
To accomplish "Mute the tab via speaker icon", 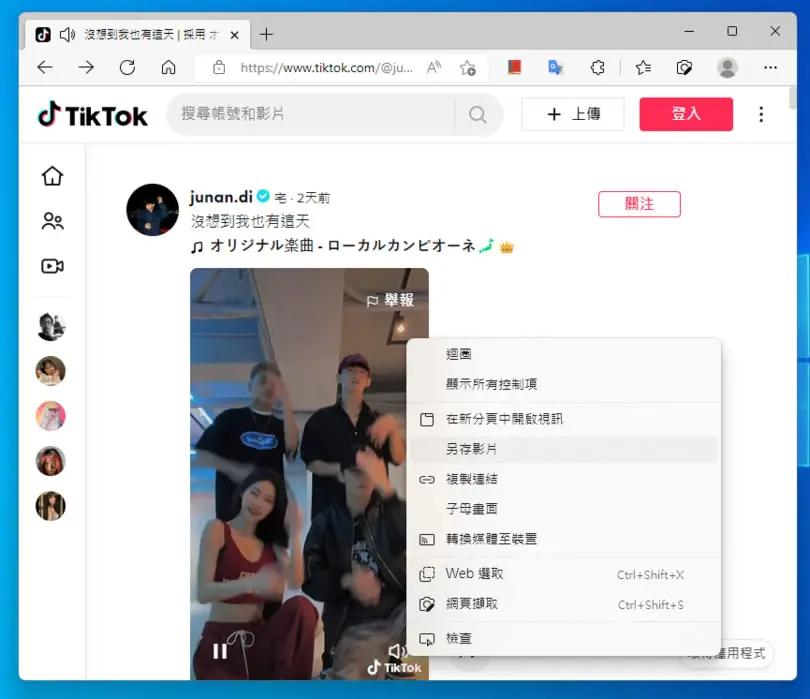I will pos(67,35).
